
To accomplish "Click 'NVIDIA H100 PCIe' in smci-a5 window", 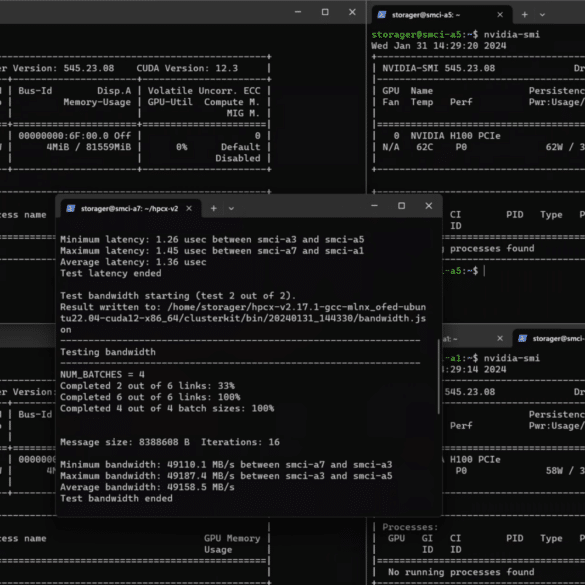I will (456, 135).
